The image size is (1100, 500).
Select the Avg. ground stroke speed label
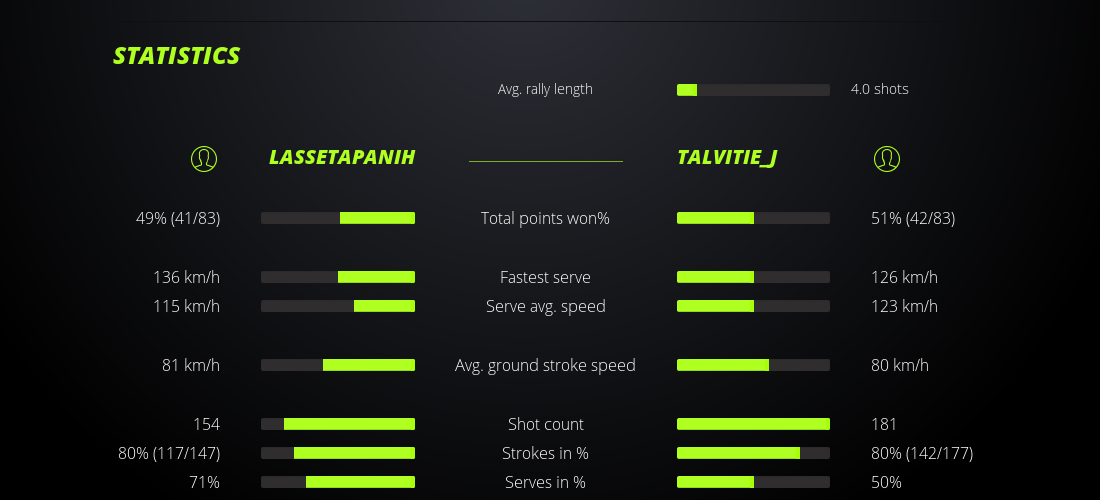545,365
